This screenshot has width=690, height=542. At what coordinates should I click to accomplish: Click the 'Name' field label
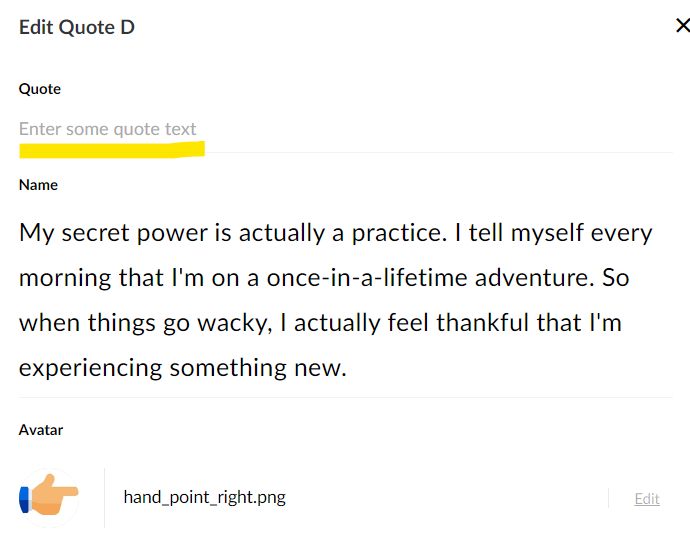[38, 185]
